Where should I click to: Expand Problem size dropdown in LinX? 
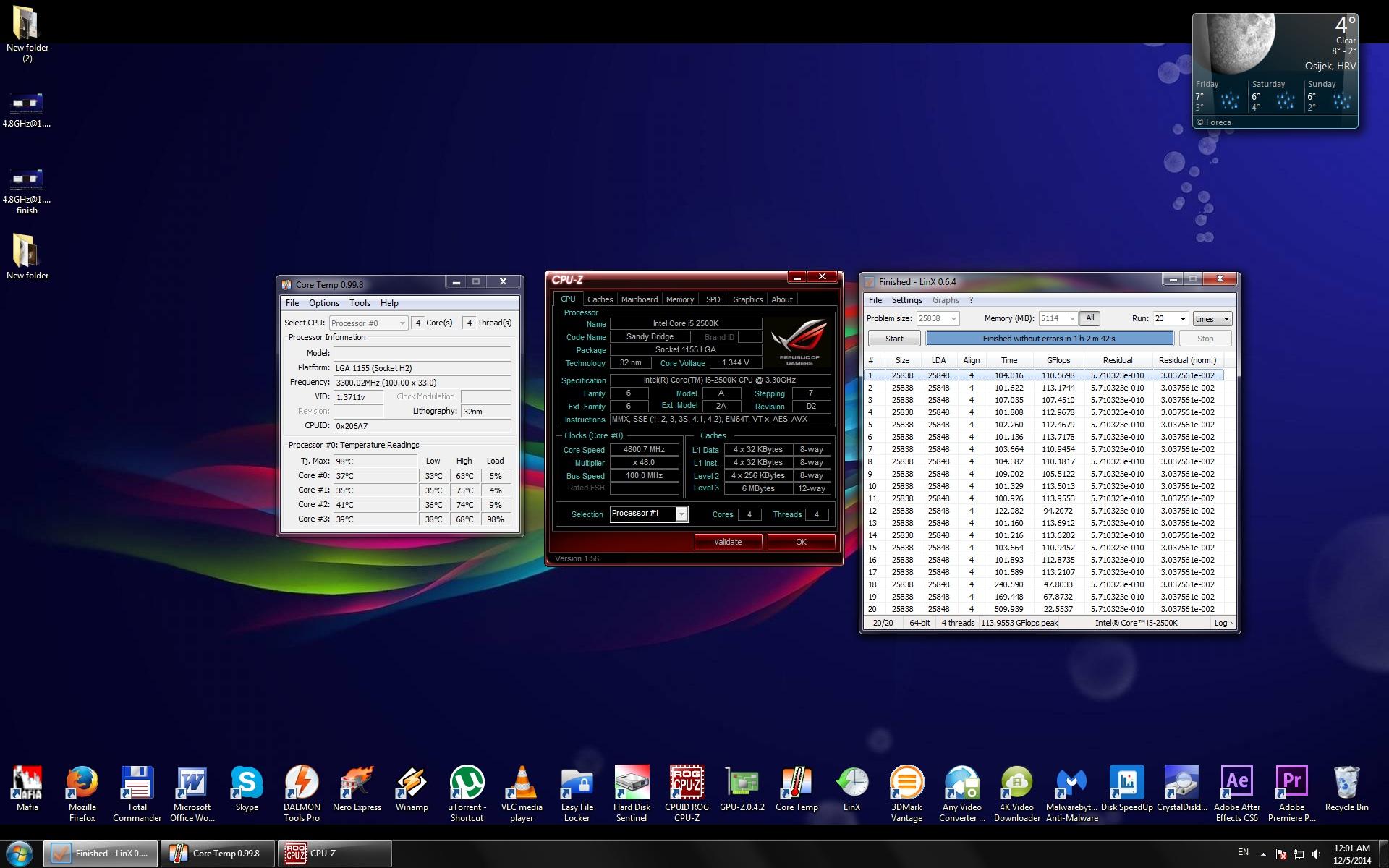tap(953, 319)
